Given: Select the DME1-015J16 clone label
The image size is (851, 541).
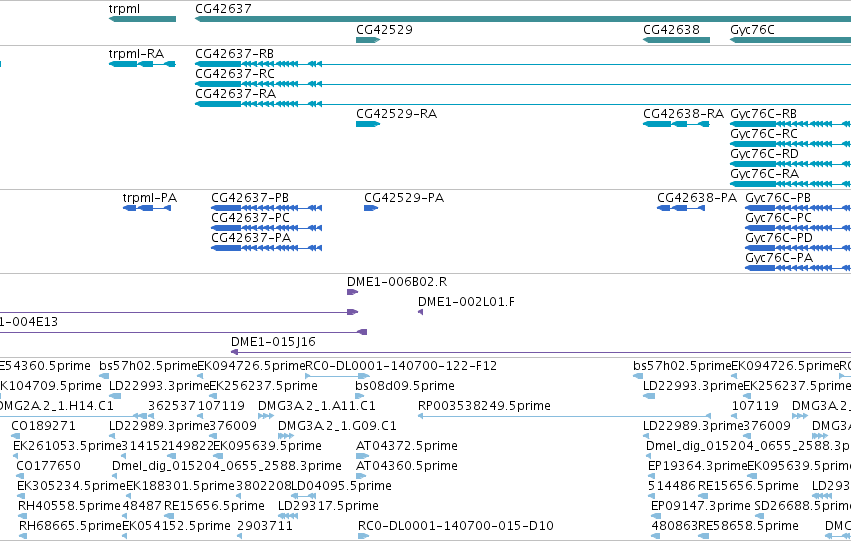Looking at the screenshot, I should (273, 342).
